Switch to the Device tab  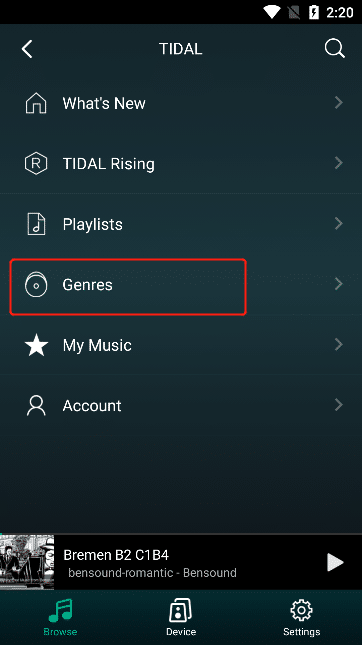coord(181,617)
